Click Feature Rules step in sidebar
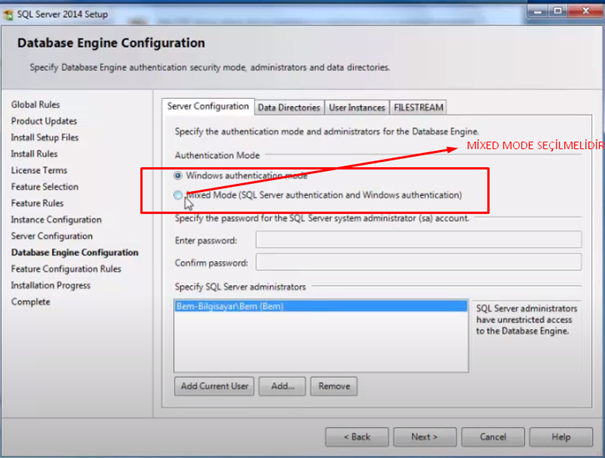This screenshot has width=605, height=458. 37,203
